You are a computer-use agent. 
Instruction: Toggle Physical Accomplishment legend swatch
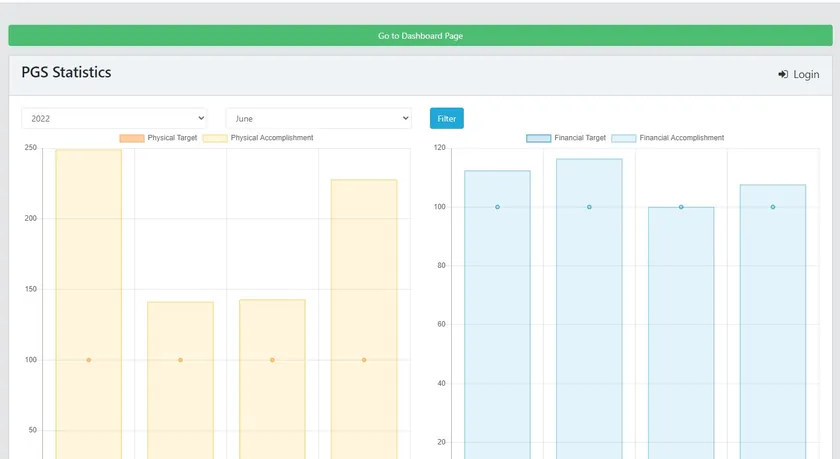tap(215, 138)
